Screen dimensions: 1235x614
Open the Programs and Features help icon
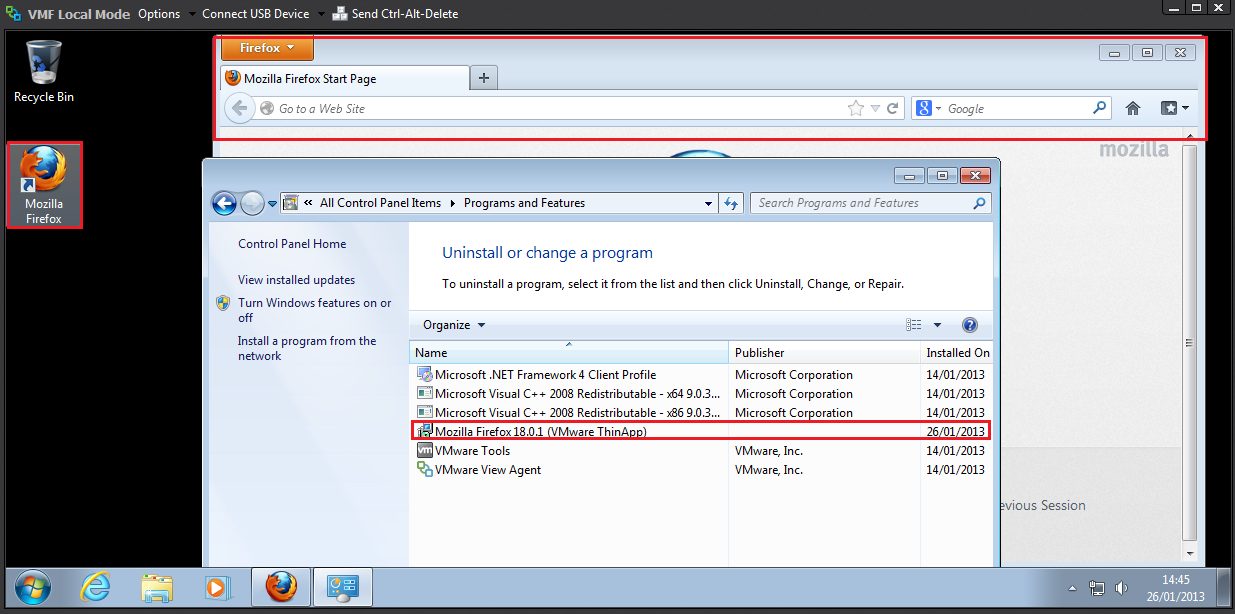coord(969,325)
